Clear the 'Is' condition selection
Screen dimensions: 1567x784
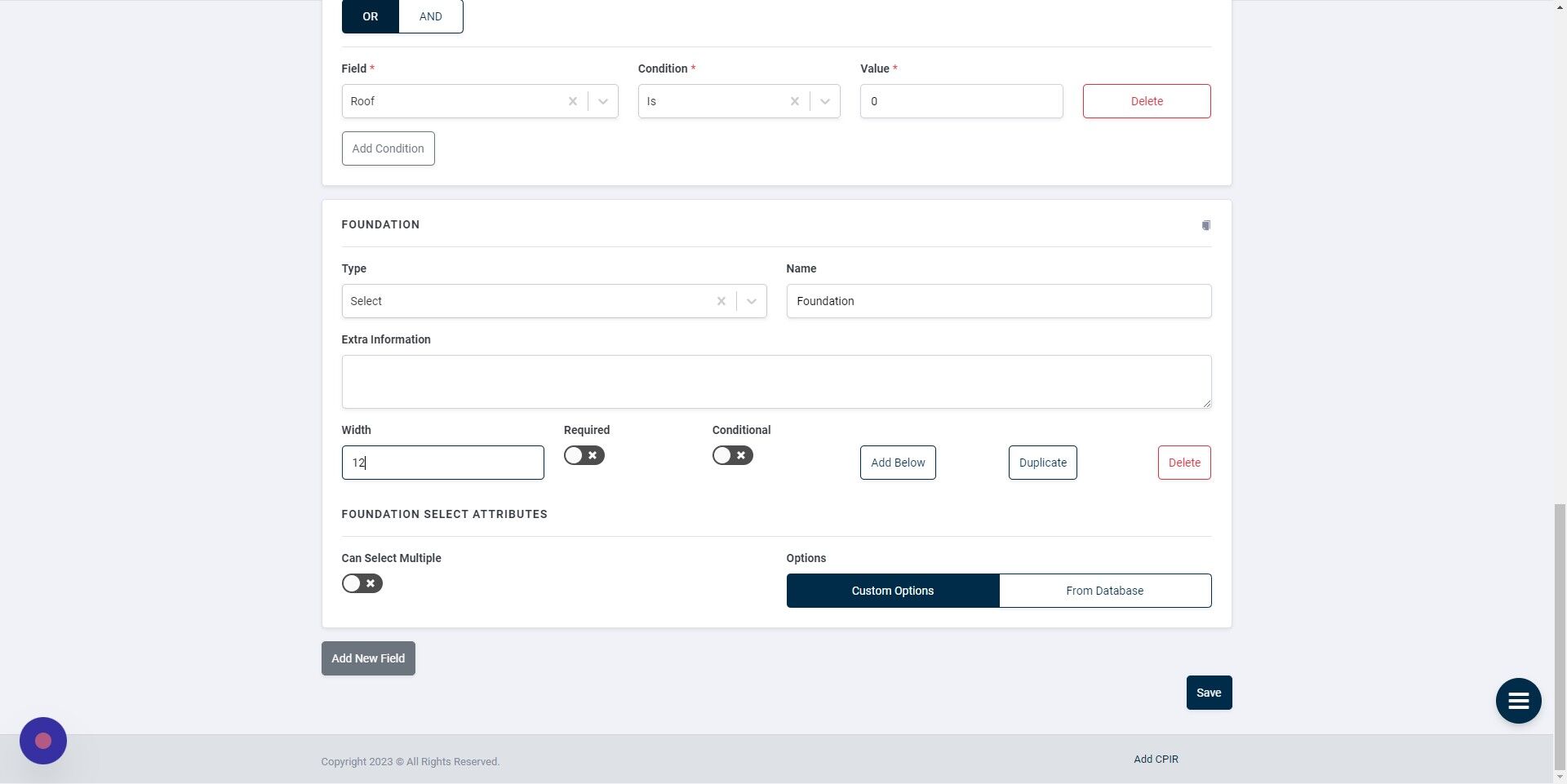795,101
